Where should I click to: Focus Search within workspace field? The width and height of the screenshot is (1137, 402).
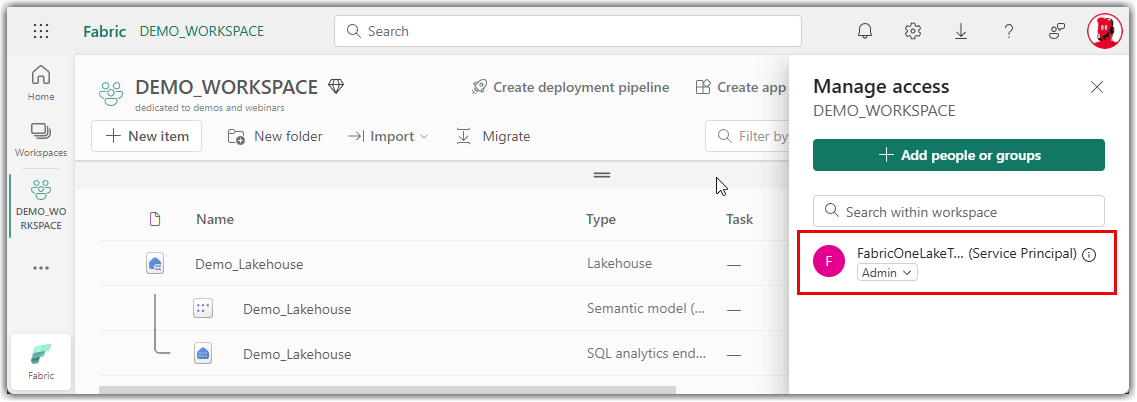(x=959, y=211)
